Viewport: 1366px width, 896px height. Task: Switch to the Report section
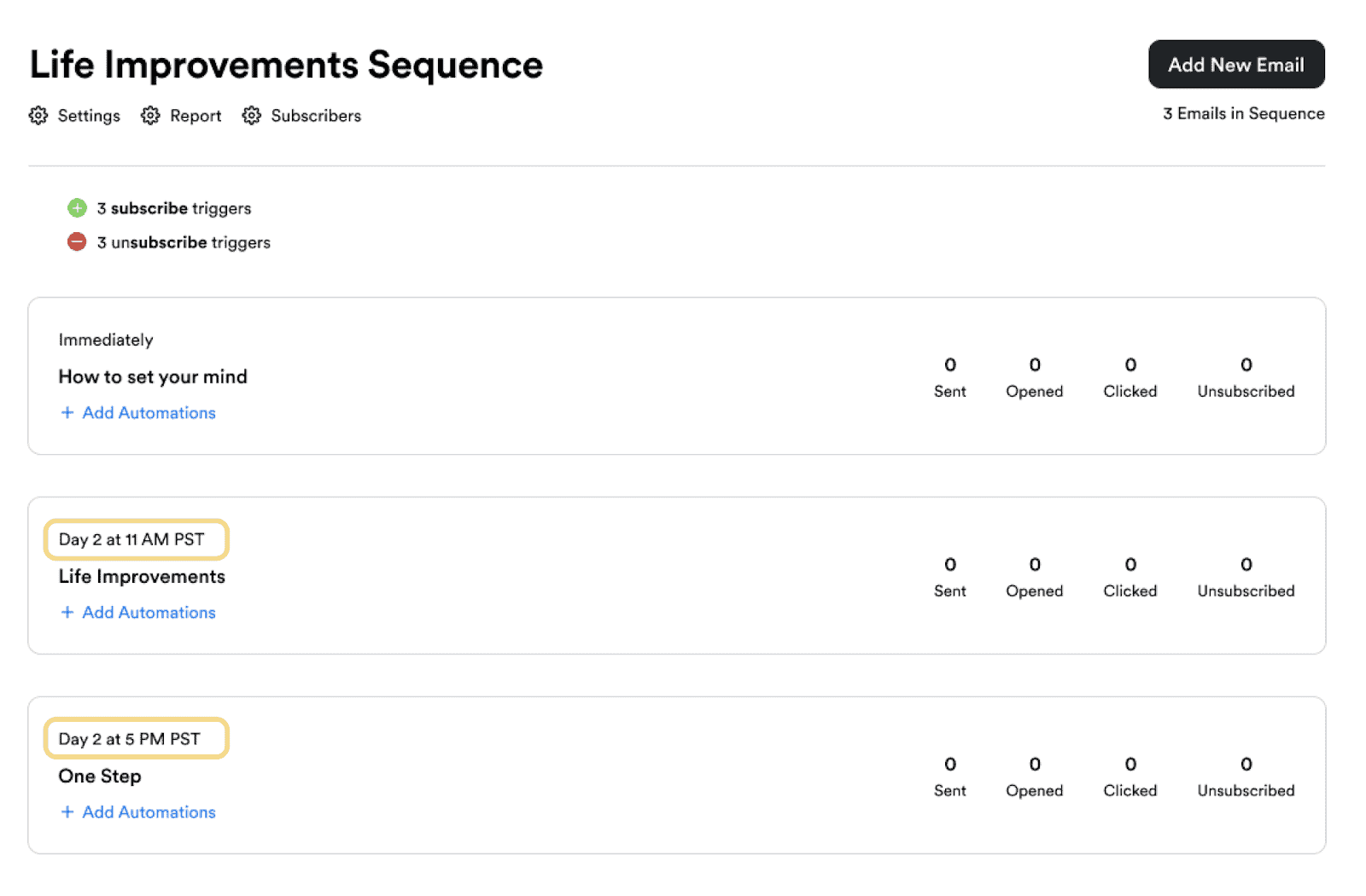point(196,116)
